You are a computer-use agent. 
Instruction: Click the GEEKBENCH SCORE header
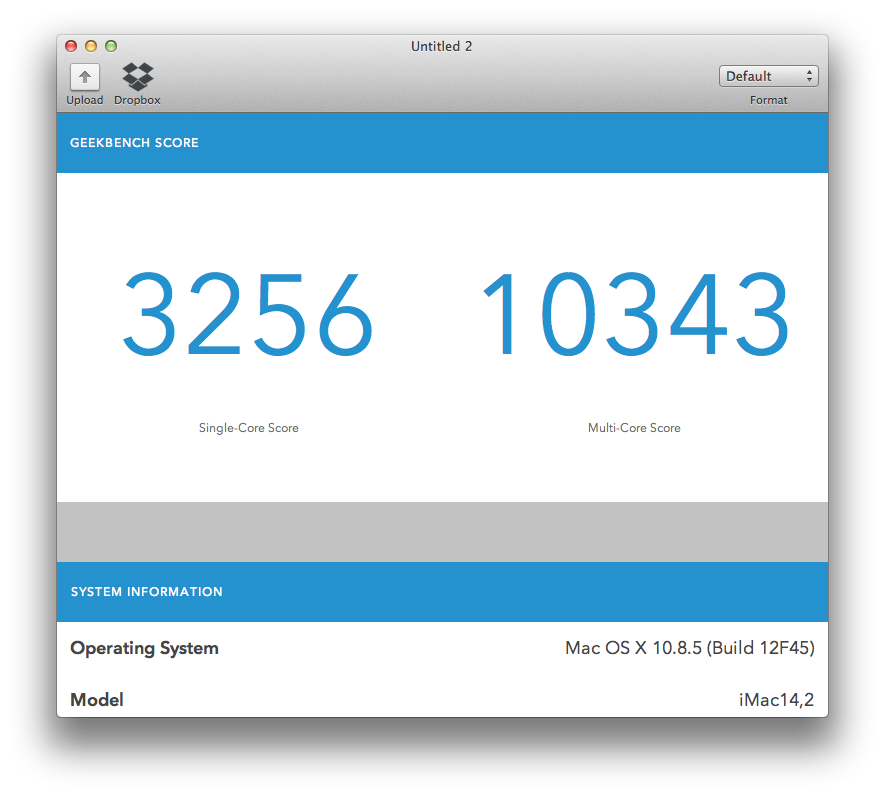pos(134,143)
